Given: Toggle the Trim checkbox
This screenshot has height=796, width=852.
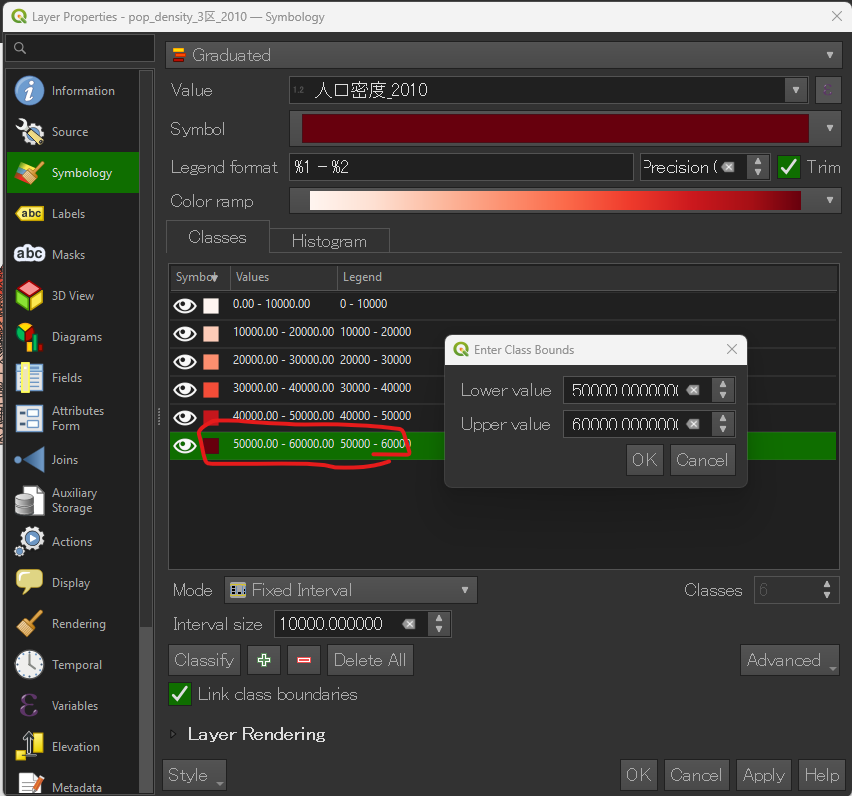Looking at the screenshot, I should 789,167.
